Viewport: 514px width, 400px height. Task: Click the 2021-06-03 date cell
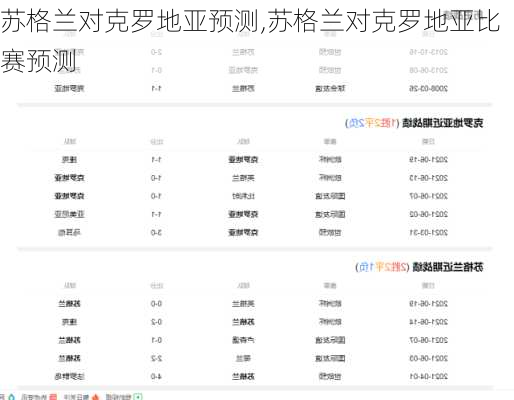428,358
